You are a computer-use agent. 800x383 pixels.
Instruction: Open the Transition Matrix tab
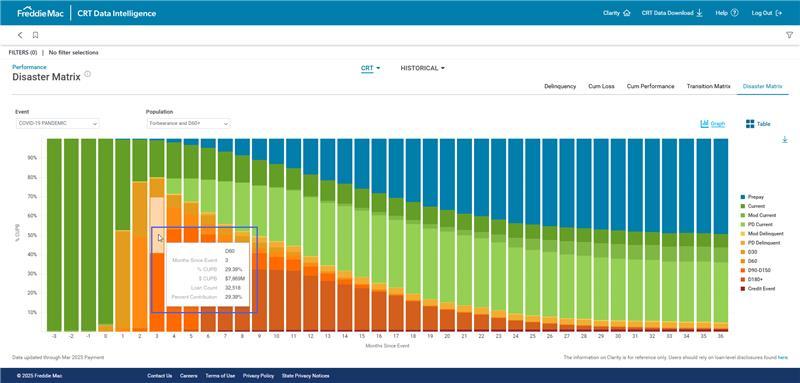(x=708, y=87)
